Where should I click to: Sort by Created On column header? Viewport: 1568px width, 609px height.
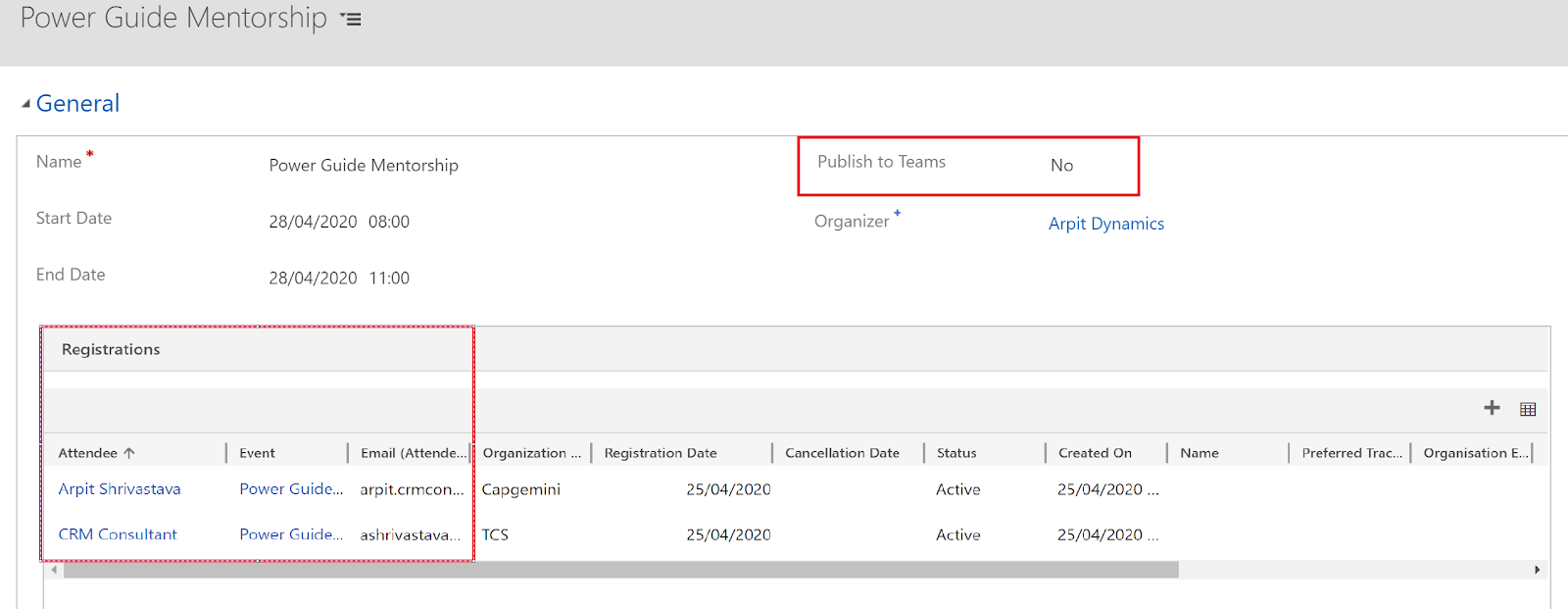point(1095,453)
